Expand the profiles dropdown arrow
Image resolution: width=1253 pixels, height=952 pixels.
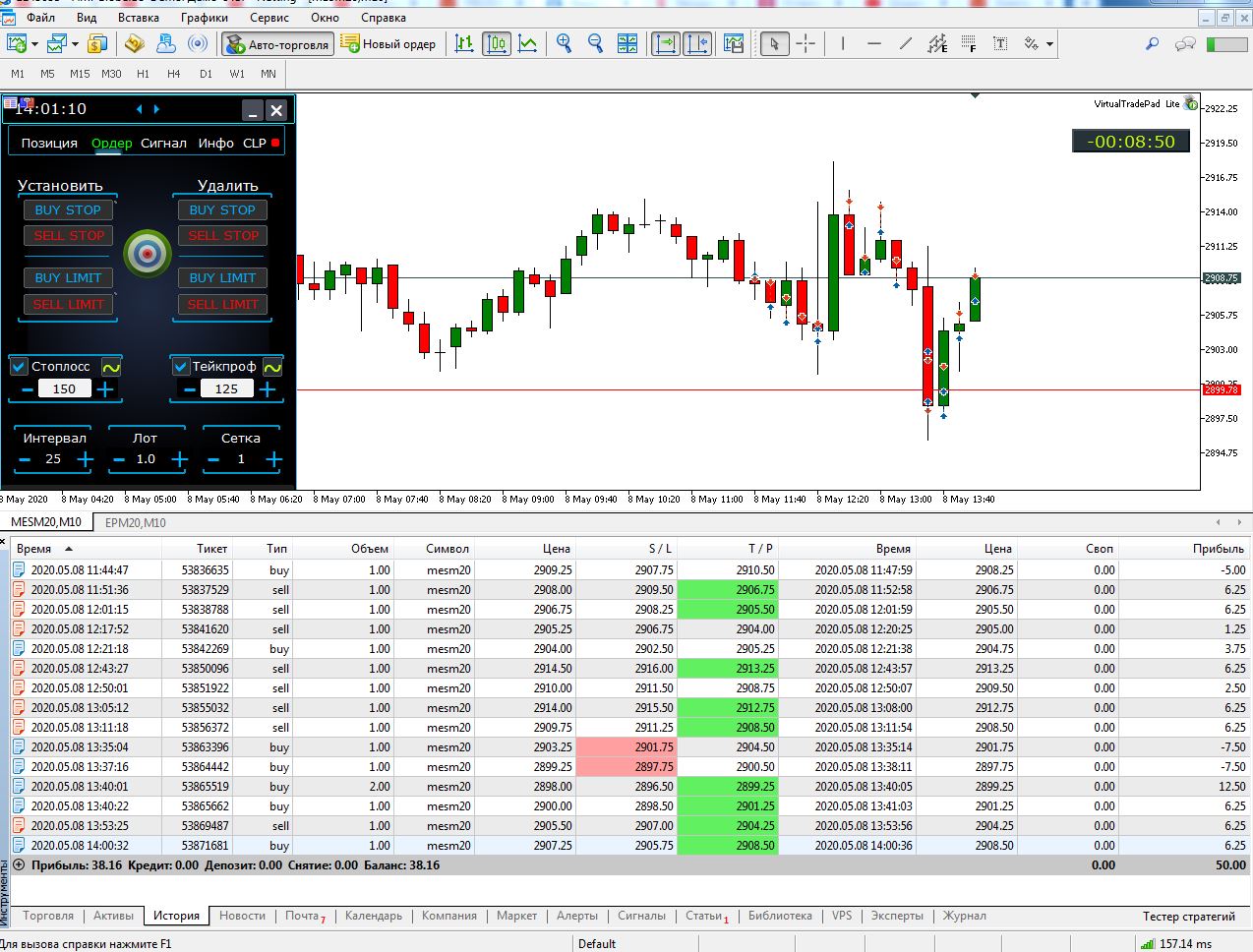[x=75, y=44]
